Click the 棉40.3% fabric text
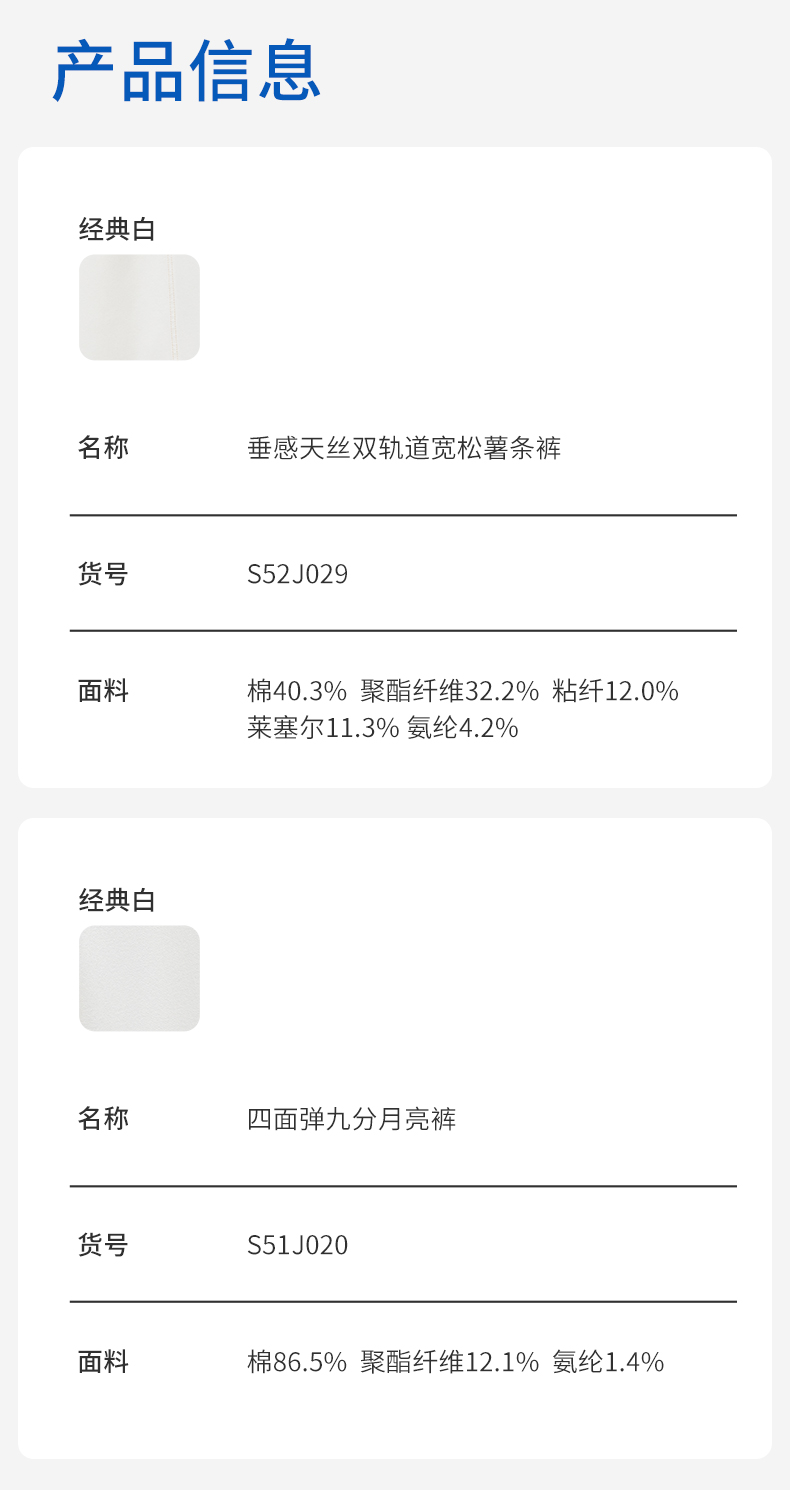790x1490 pixels. tap(297, 691)
